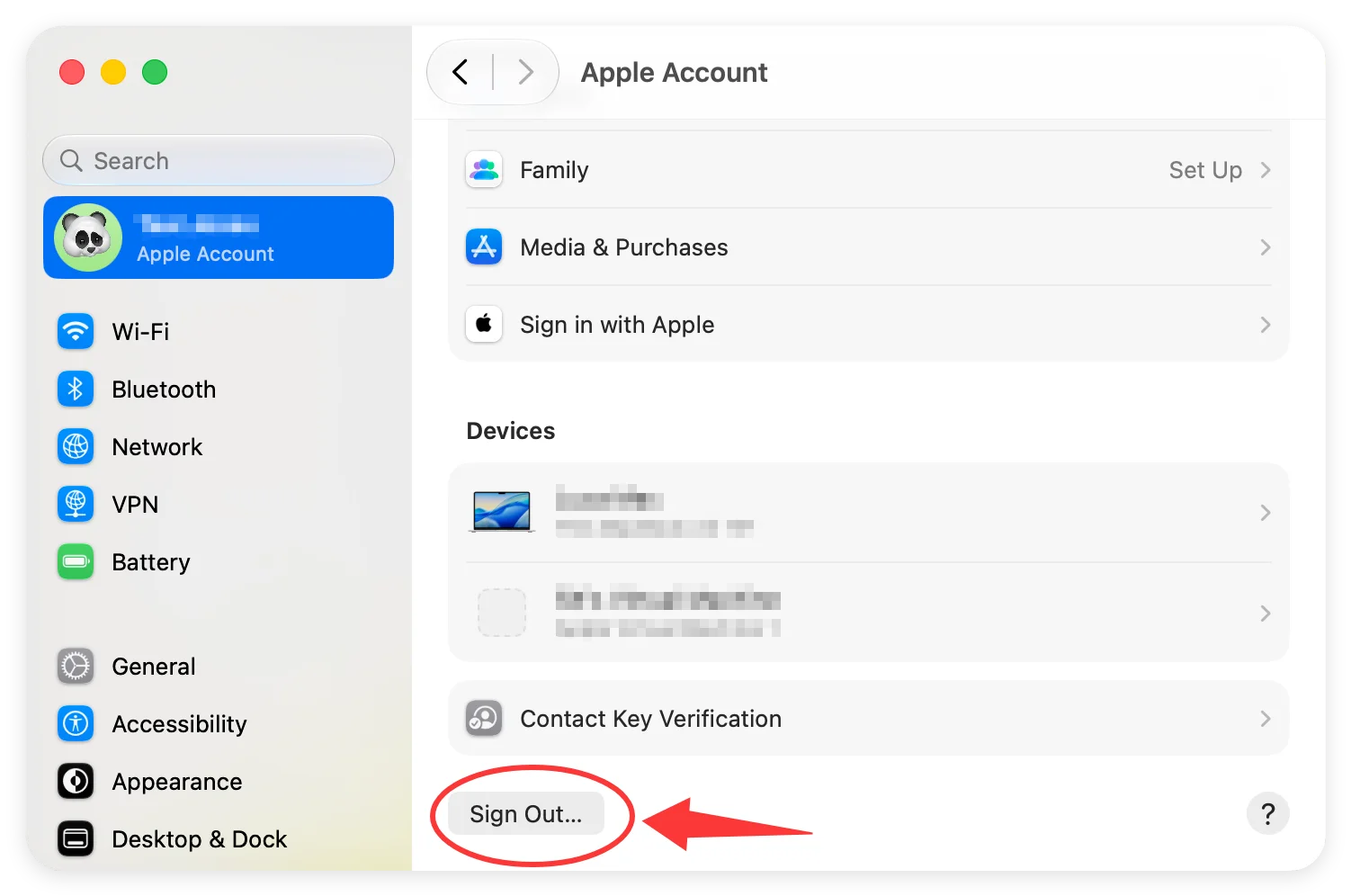Click the magnifying glass search icon
The image size is (1351, 896).
tap(71, 160)
